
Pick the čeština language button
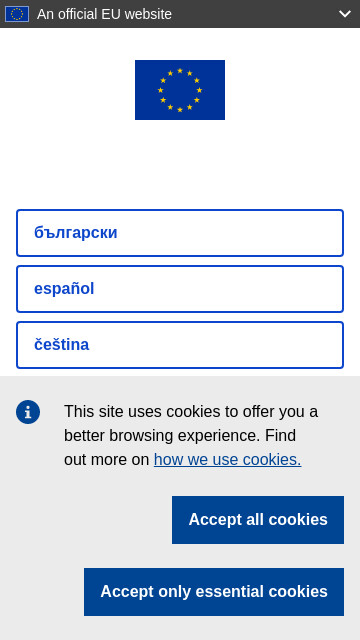(x=180, y=345)
